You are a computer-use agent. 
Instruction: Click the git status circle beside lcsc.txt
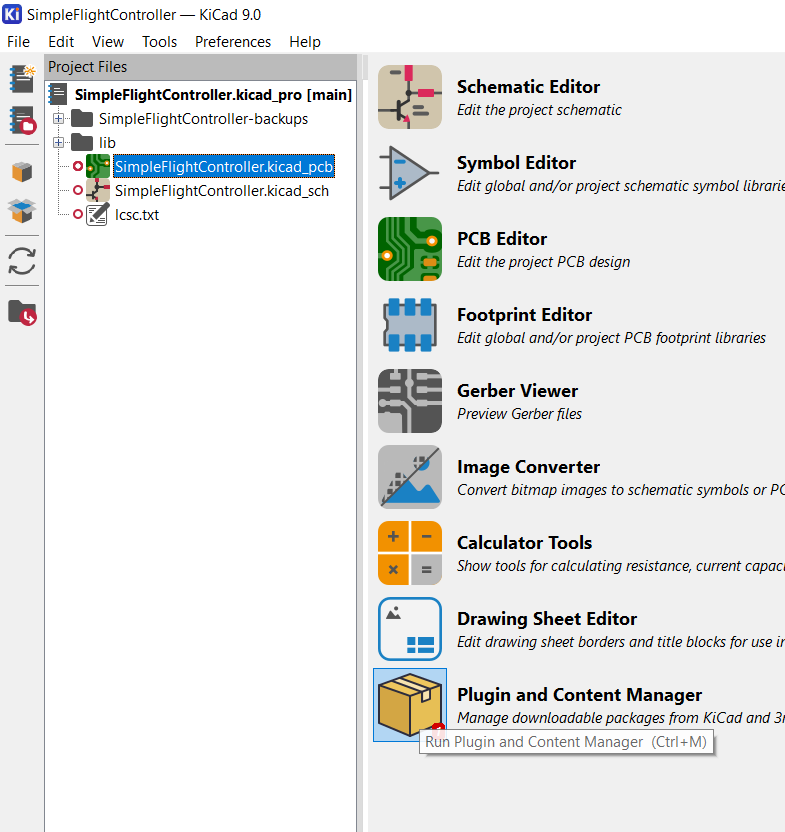[x=77, y=214]
